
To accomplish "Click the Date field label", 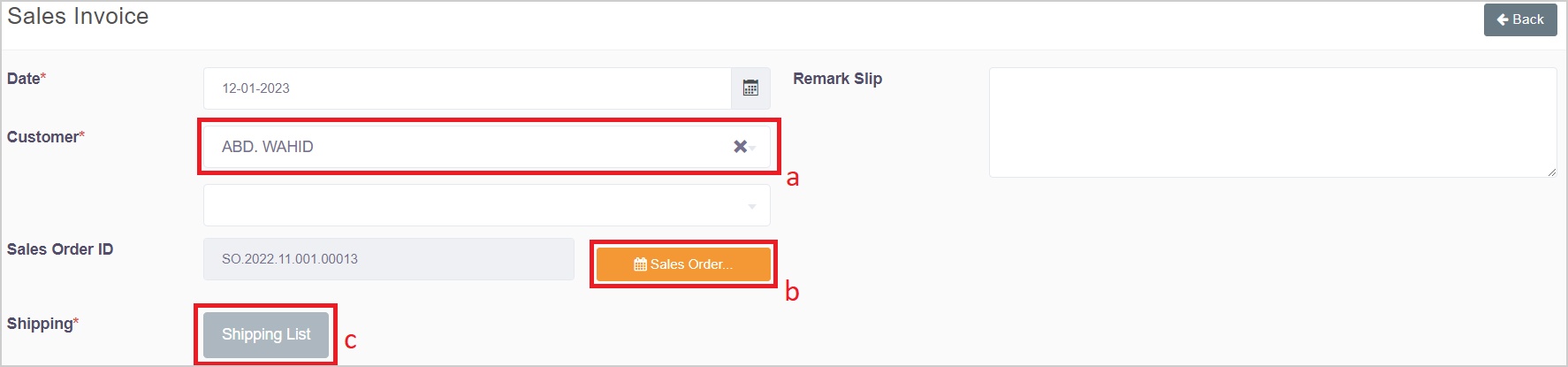I will 24,79.
